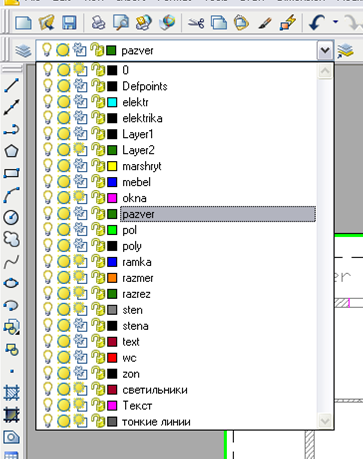Click the Block Editor icon
The height and width of the screenshot is (459, 363).
(x=288, y=23)
